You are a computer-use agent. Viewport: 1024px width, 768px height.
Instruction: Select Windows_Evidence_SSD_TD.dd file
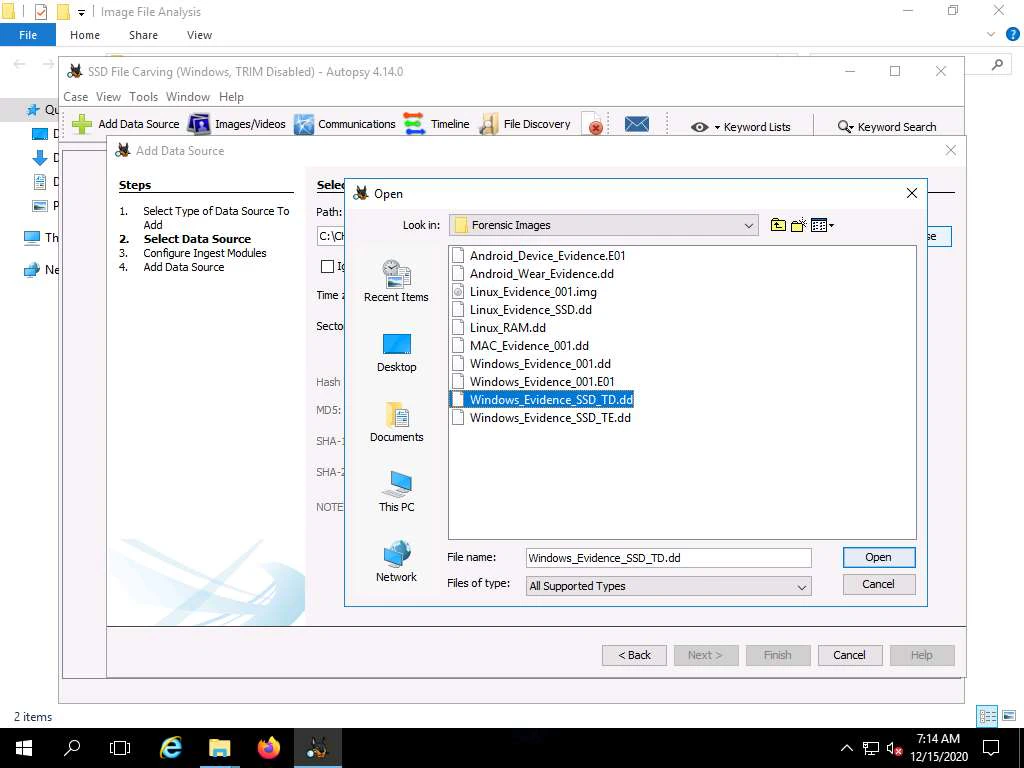tap(541, 400)
